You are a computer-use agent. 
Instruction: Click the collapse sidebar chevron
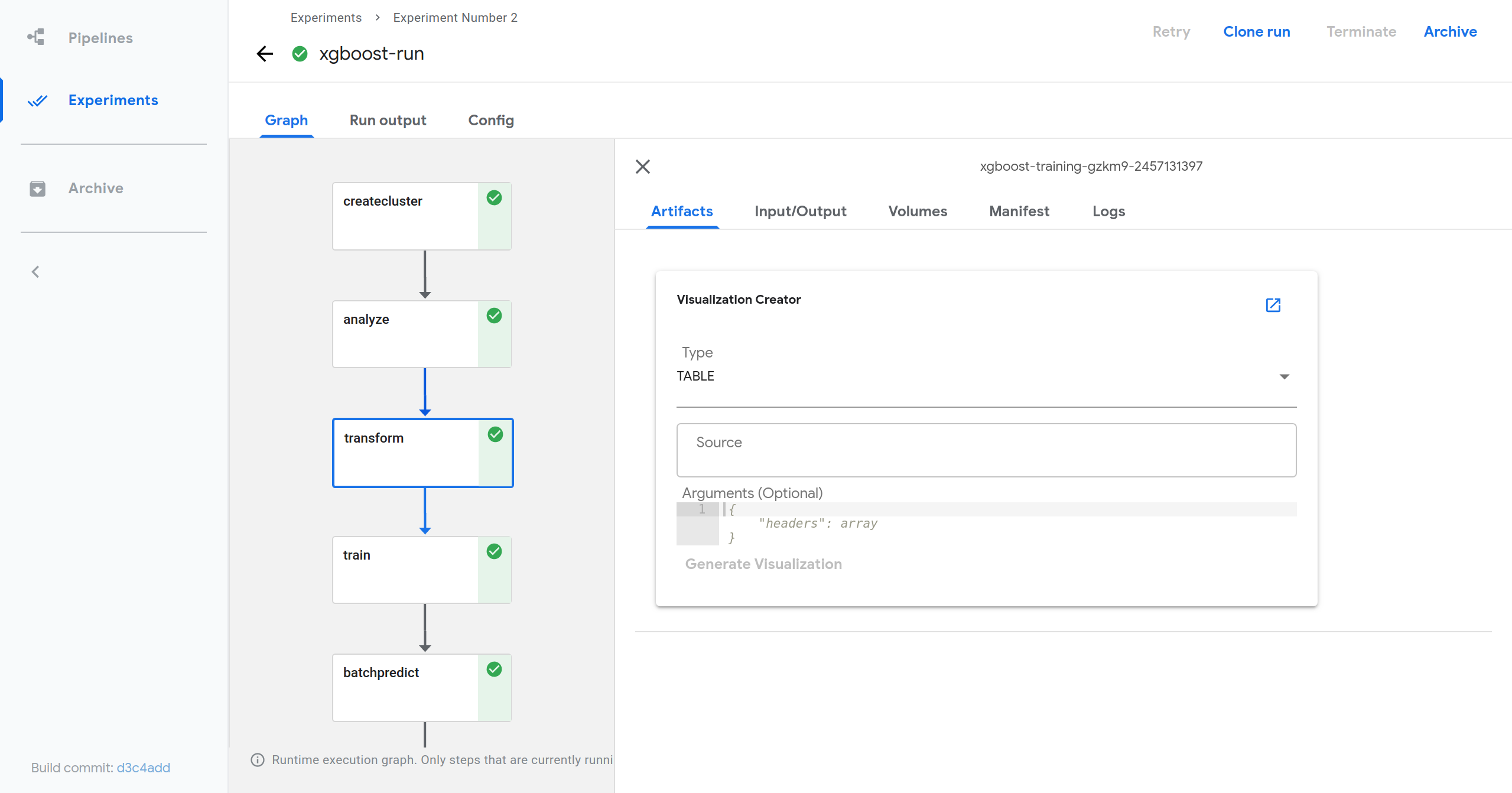[x=35, y=272]
